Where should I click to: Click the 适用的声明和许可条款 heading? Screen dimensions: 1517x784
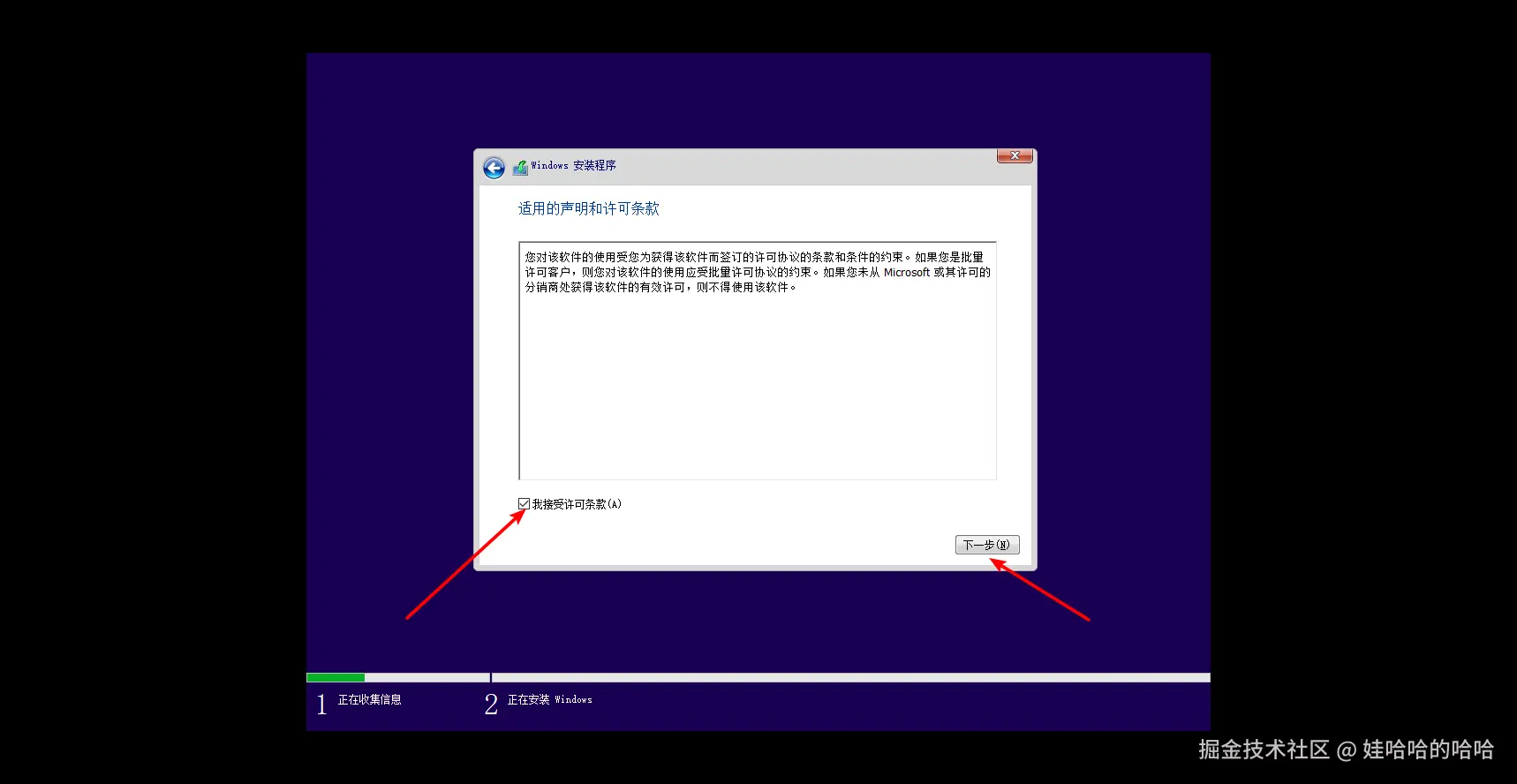pos(588,208)
